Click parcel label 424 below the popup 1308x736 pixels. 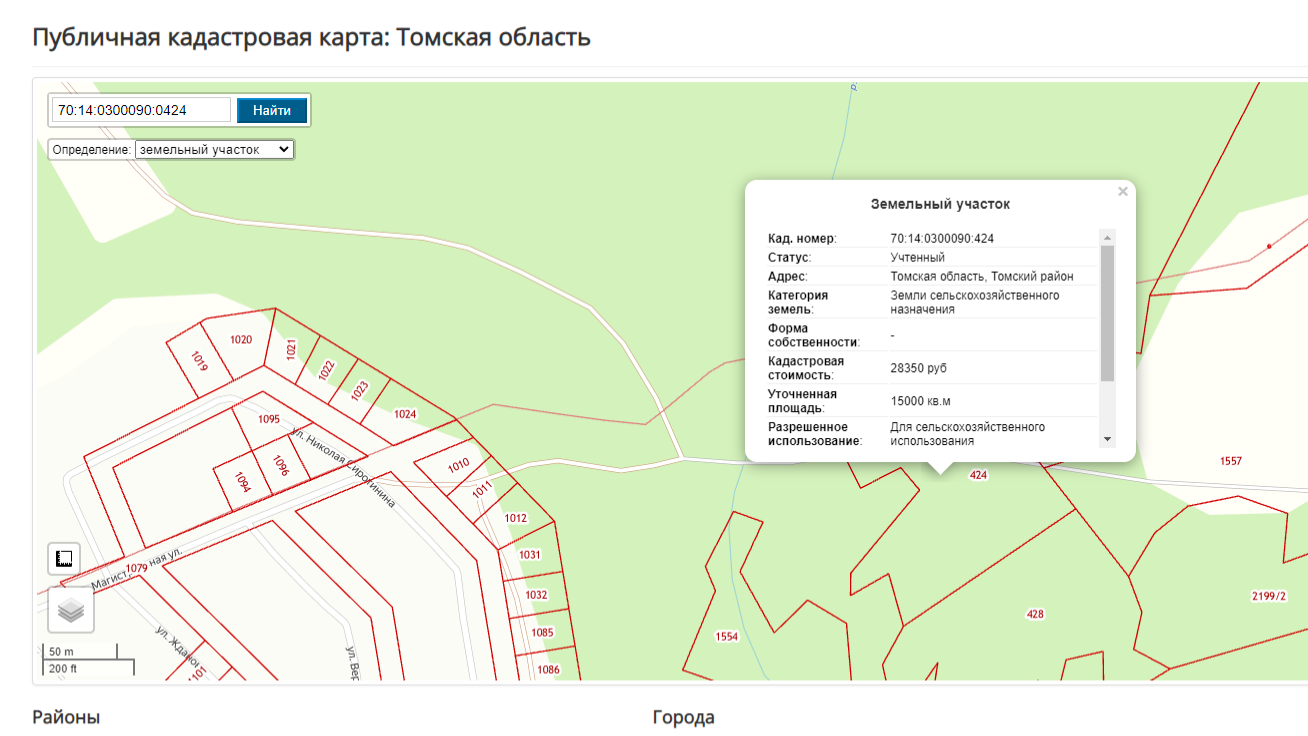[978, 476]
